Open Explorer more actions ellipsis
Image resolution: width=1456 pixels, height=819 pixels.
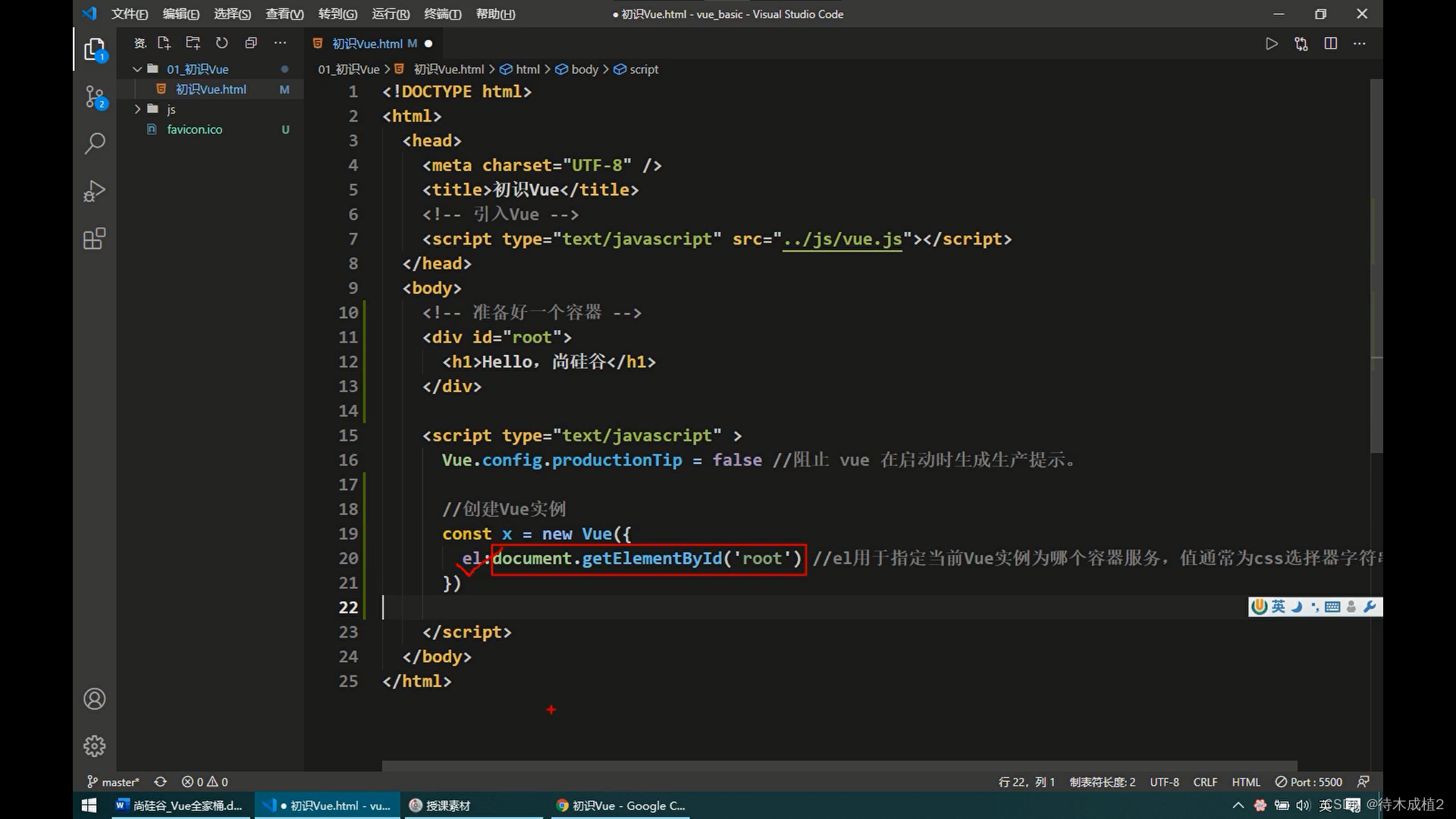pyautogui.click(x=281, y=43)
